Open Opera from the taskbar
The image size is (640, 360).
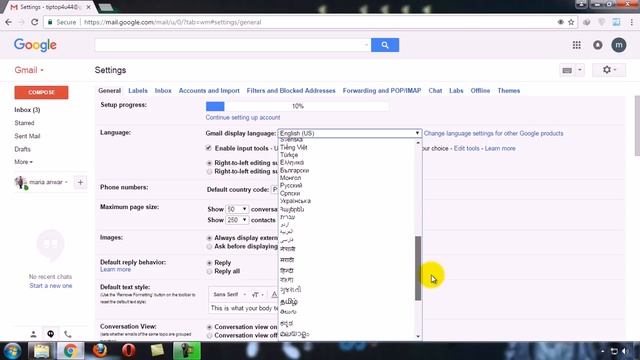[x=129, y=351]
